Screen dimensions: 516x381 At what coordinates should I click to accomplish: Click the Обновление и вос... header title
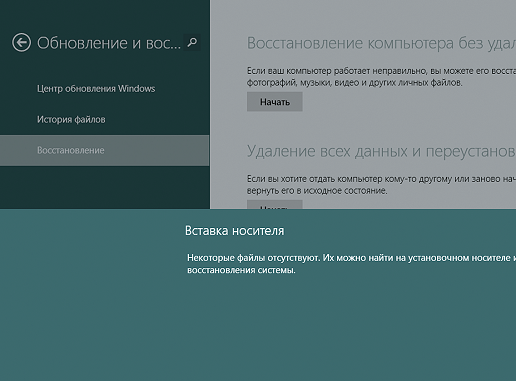coord(109,43)
